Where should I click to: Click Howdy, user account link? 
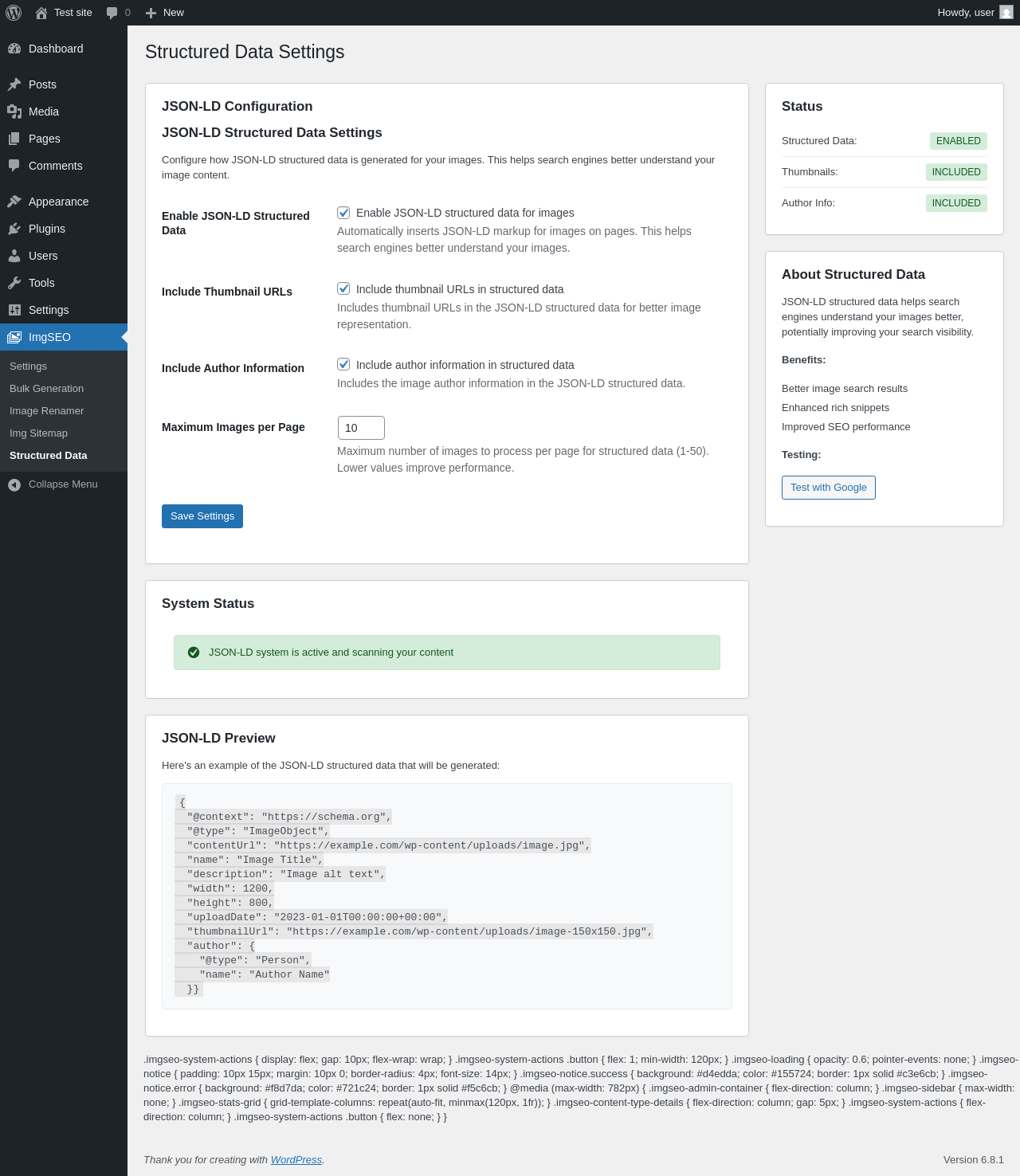click(975, 13)
